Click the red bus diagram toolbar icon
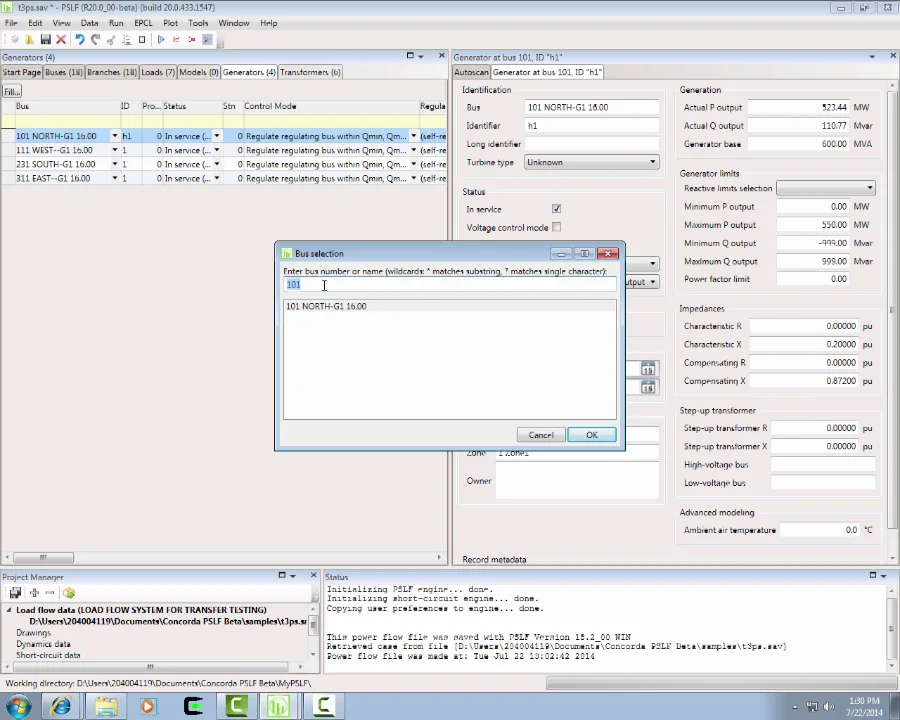The image size is (900, 720). pos(192,40)
